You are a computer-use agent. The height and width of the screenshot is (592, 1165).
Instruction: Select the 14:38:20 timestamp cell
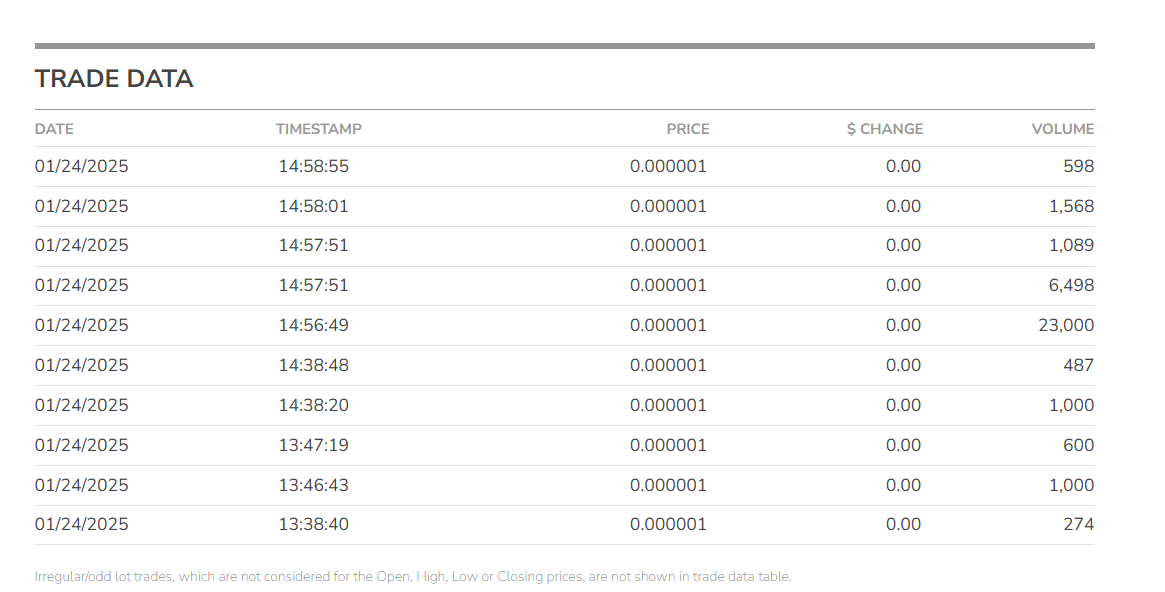314,405
